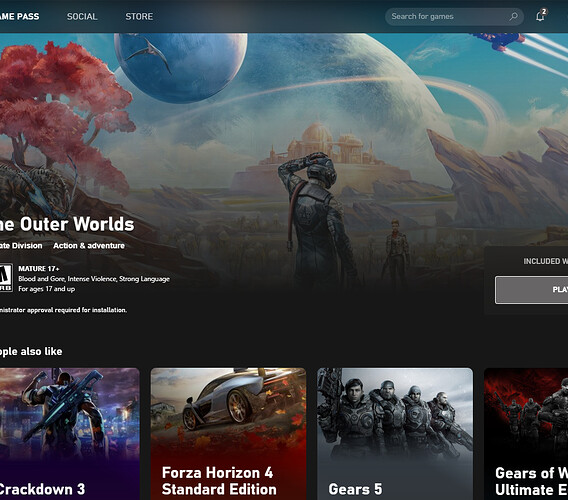Open the Crackdown 3 game tile
This screenshot has width=568, height=500.
coord(70,434)
